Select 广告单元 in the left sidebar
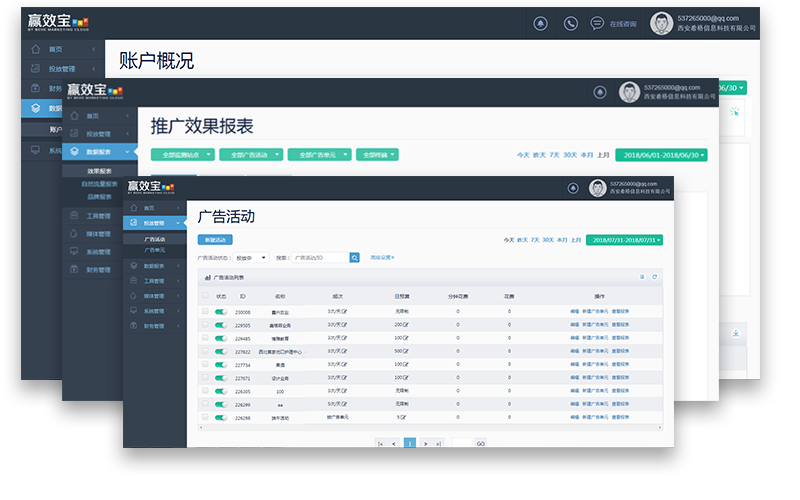 (x=155, y=250)
